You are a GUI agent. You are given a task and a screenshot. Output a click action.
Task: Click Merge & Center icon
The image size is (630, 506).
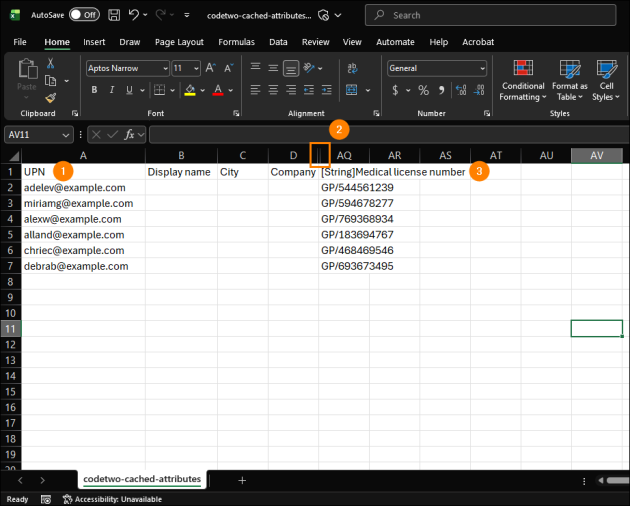(x=352, y=90)
